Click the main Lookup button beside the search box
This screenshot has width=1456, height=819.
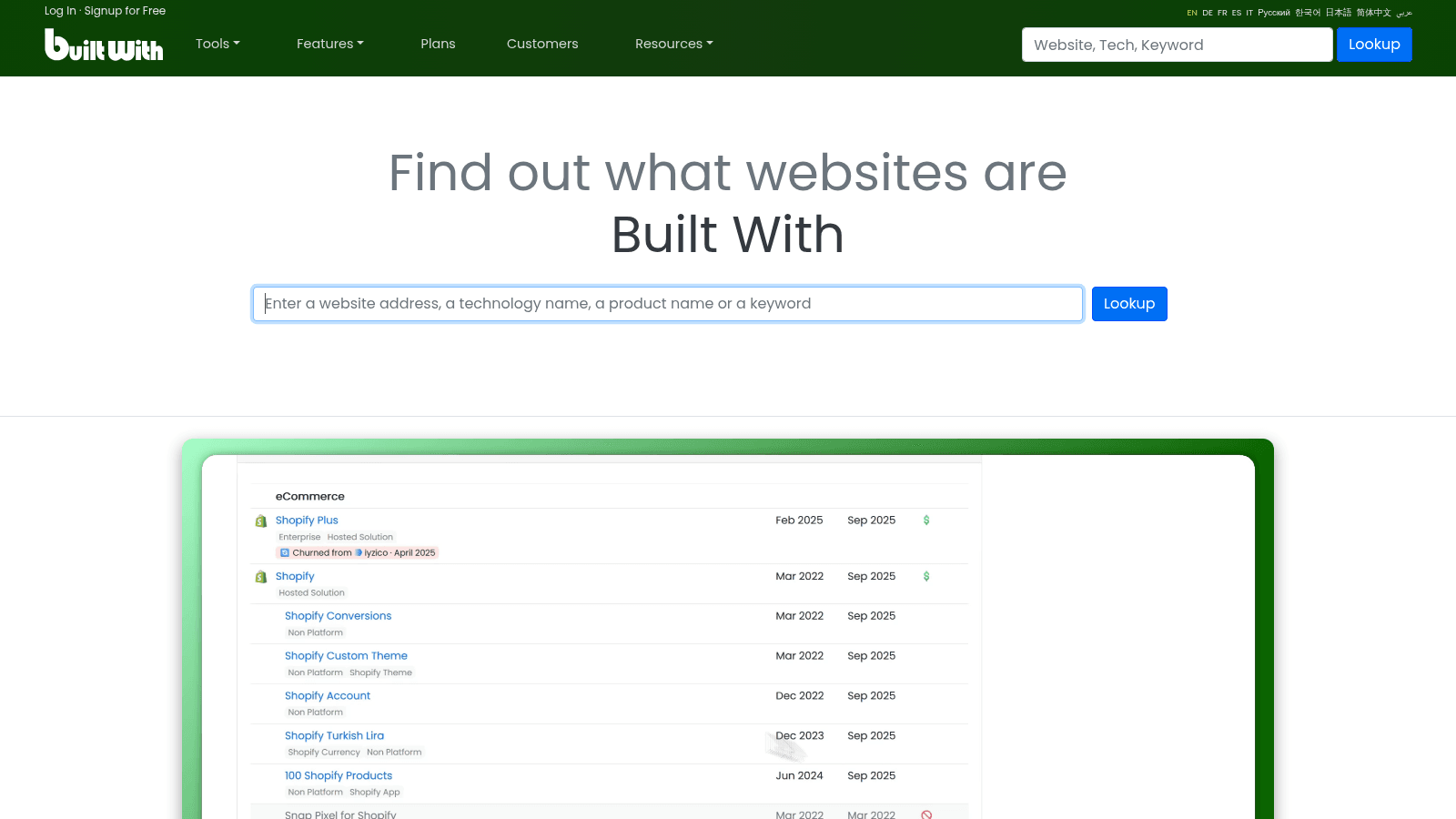[1129, 304]
